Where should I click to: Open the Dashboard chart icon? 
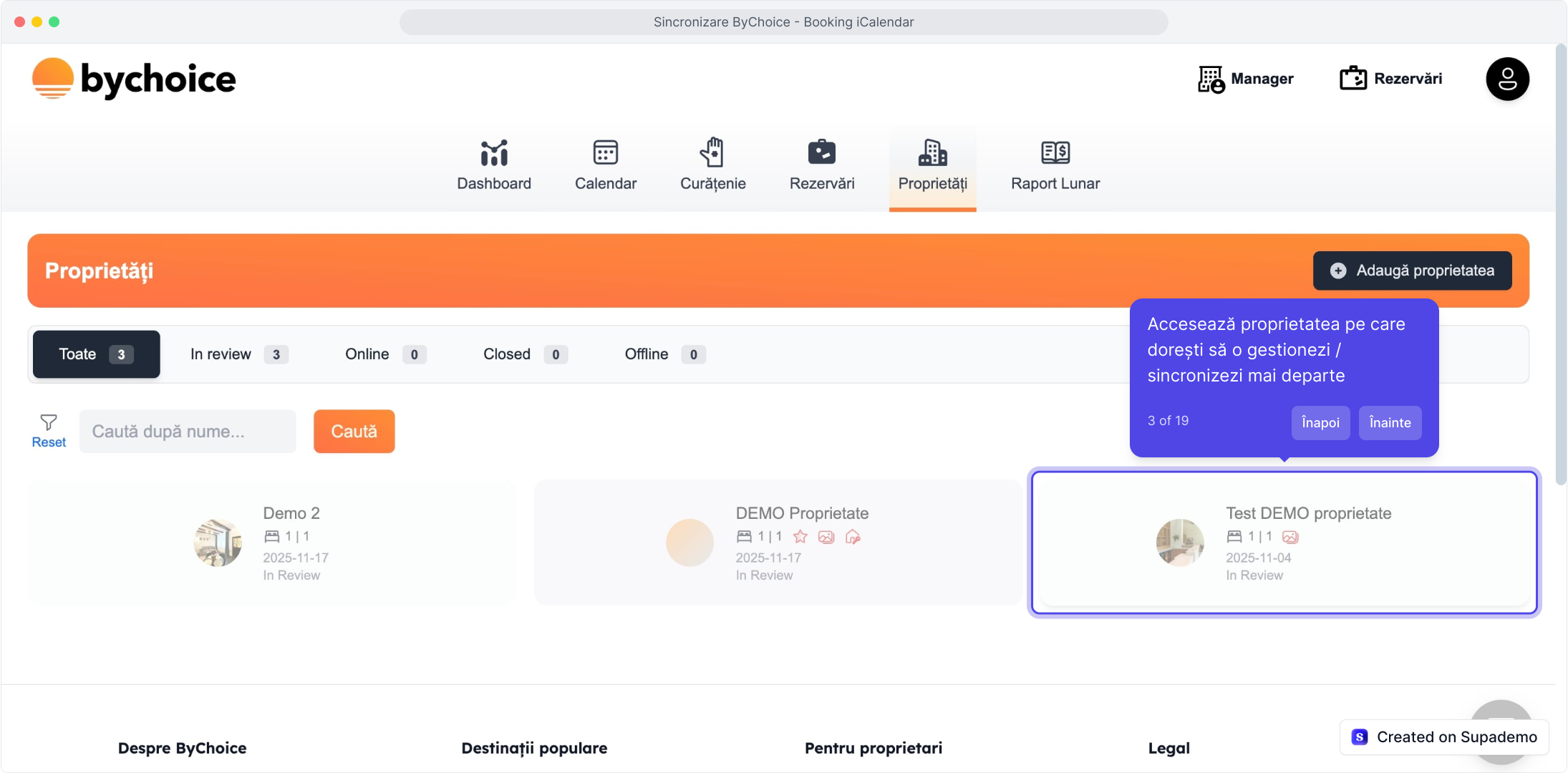tap(494, 152)
